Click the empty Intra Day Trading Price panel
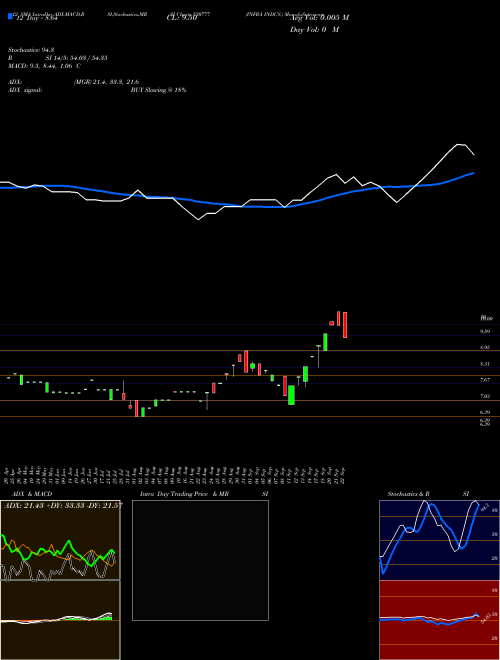 coord(200,560)
